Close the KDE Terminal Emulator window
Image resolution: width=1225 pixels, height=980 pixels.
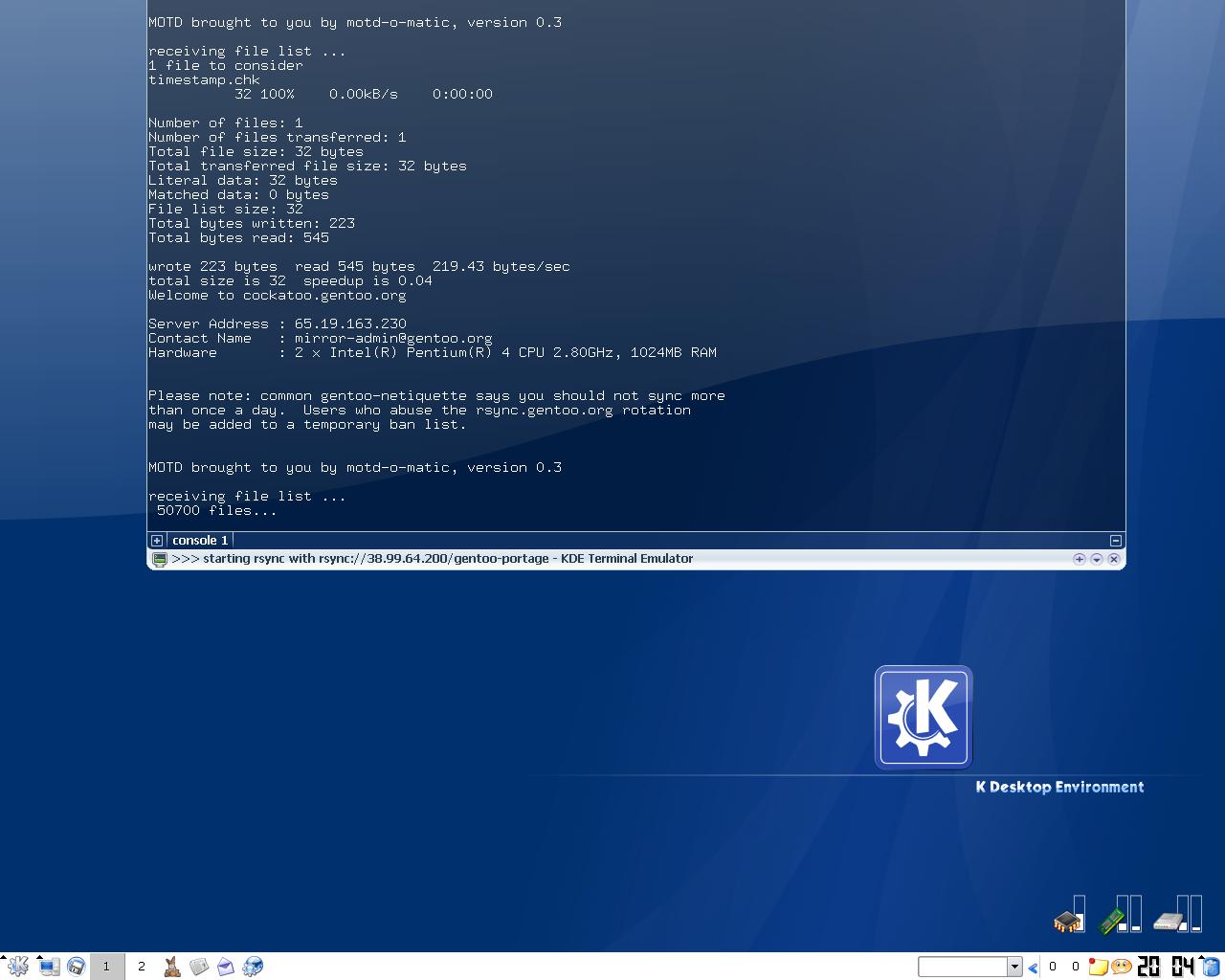(1114, 559)
